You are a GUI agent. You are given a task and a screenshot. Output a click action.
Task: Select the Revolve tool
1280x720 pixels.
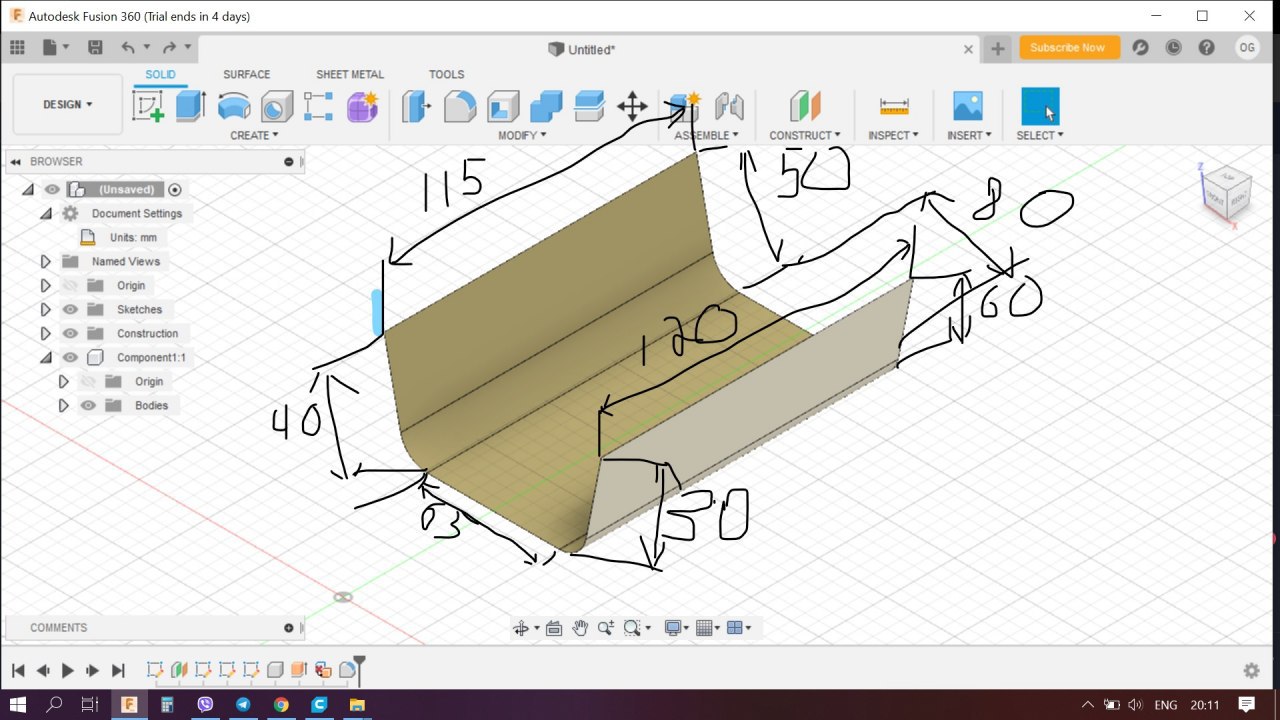click(x=234, y=106)
